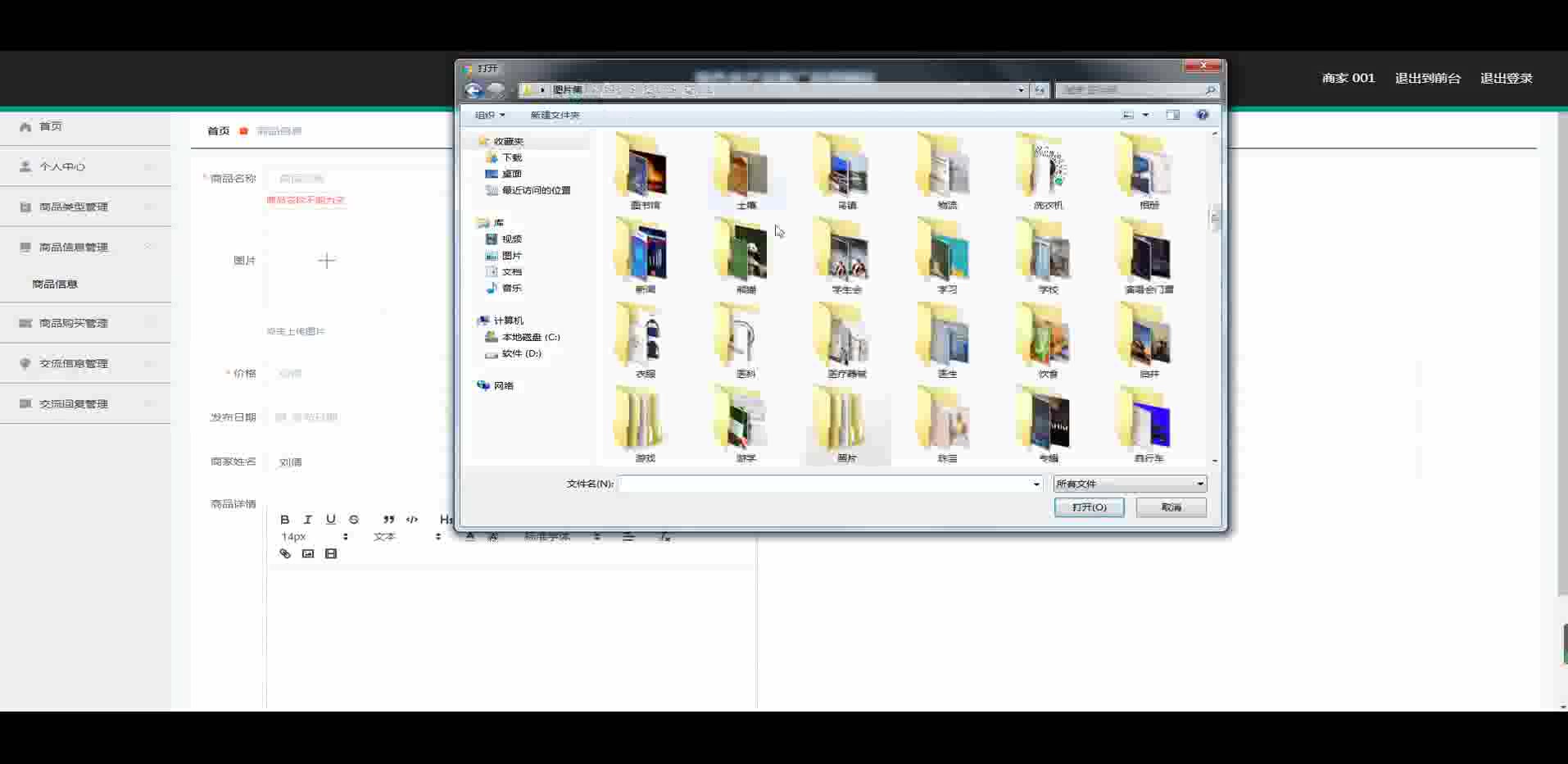Open the 组织 dropdown menu in the dialog
Screen dimensions: 1568x764
tap(490, 115)
